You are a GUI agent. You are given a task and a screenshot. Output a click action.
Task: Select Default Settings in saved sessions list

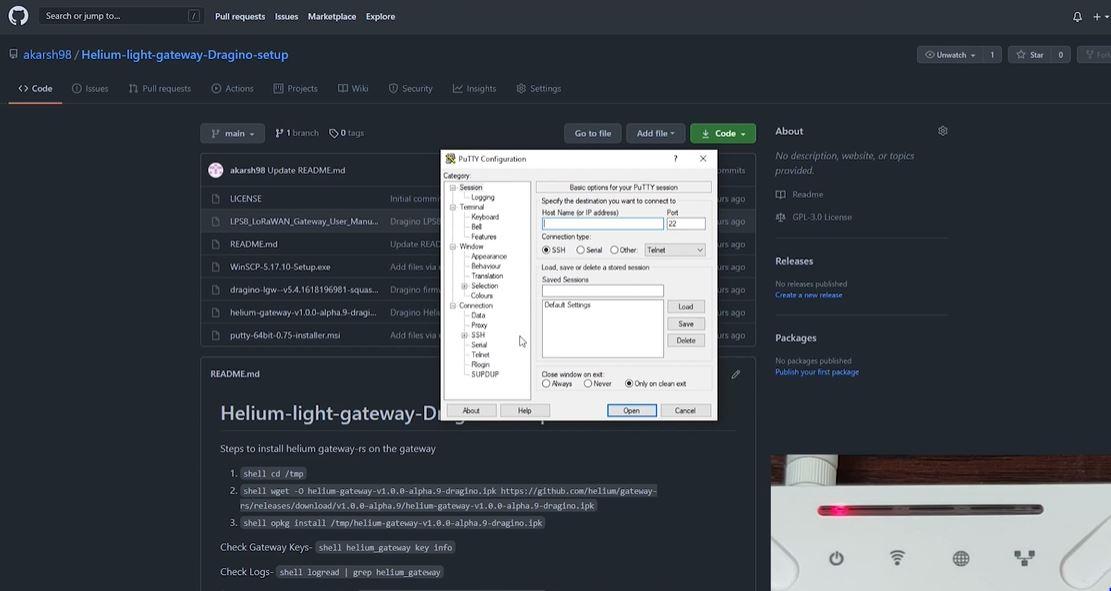(568, 305)
